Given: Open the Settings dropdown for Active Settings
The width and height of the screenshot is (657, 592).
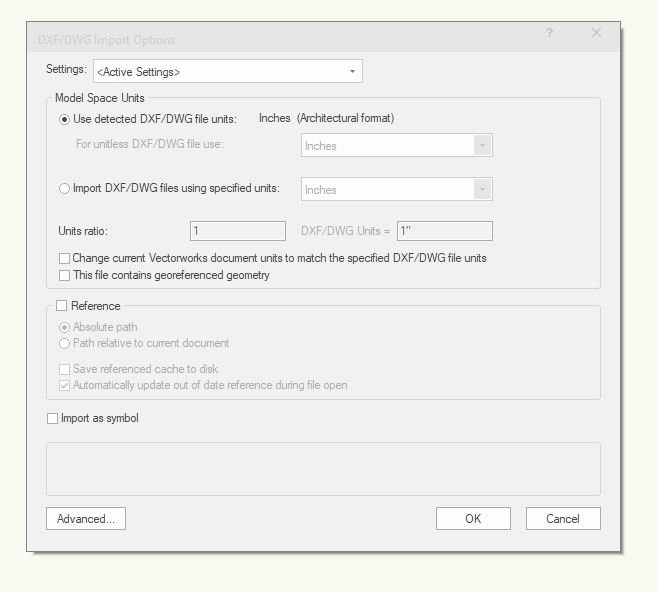Looking at the screenshot, I should click(227, 72).
